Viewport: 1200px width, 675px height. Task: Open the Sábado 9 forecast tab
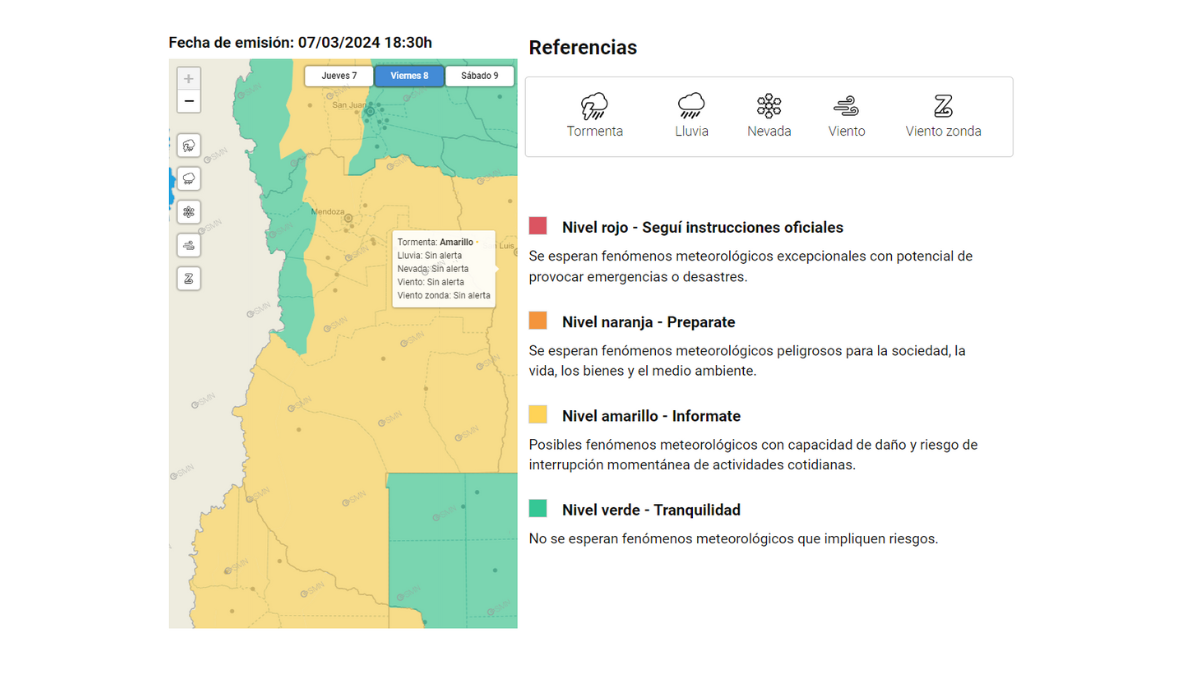[x=479, y=75]
